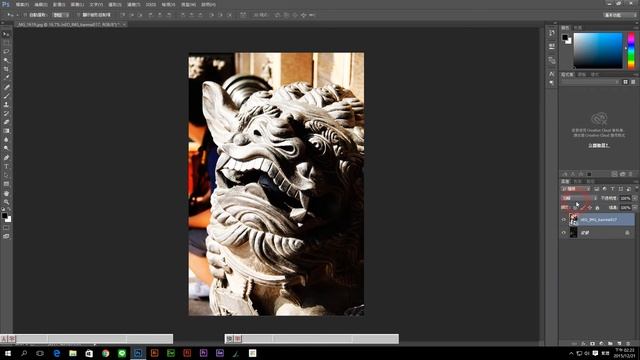Toggle the Show Transform Controls checkbox
The width and height of the screenshot is (640, 360).
pos(78,15)
